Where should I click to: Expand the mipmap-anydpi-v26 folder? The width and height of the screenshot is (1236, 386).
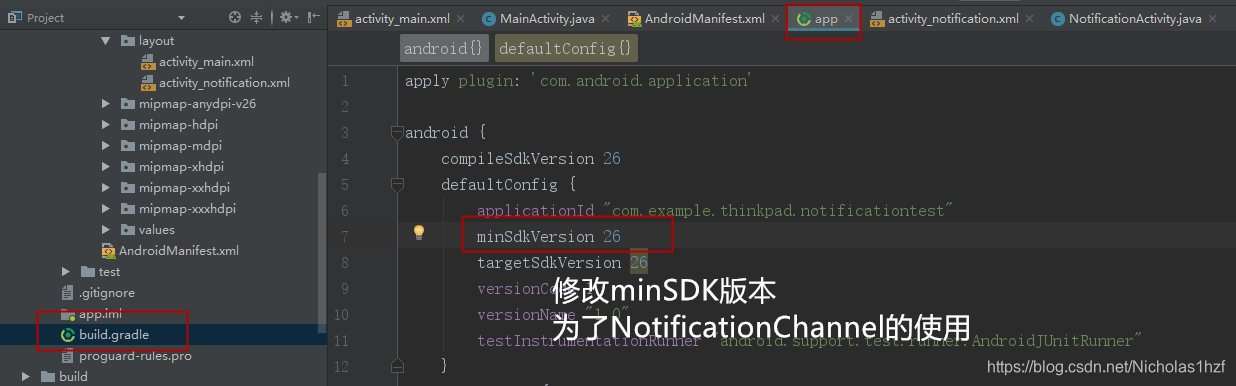(106, 104)
